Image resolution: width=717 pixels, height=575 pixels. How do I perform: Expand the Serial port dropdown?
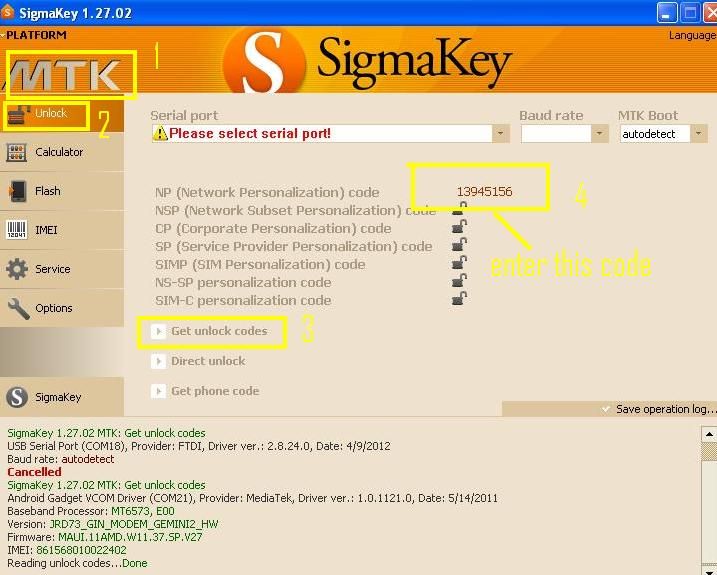tap(501, 134)
